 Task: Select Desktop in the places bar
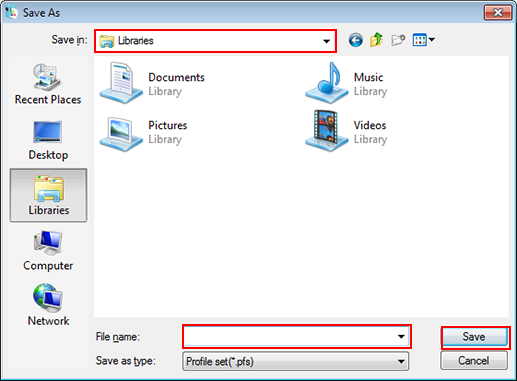pos(48,140)
